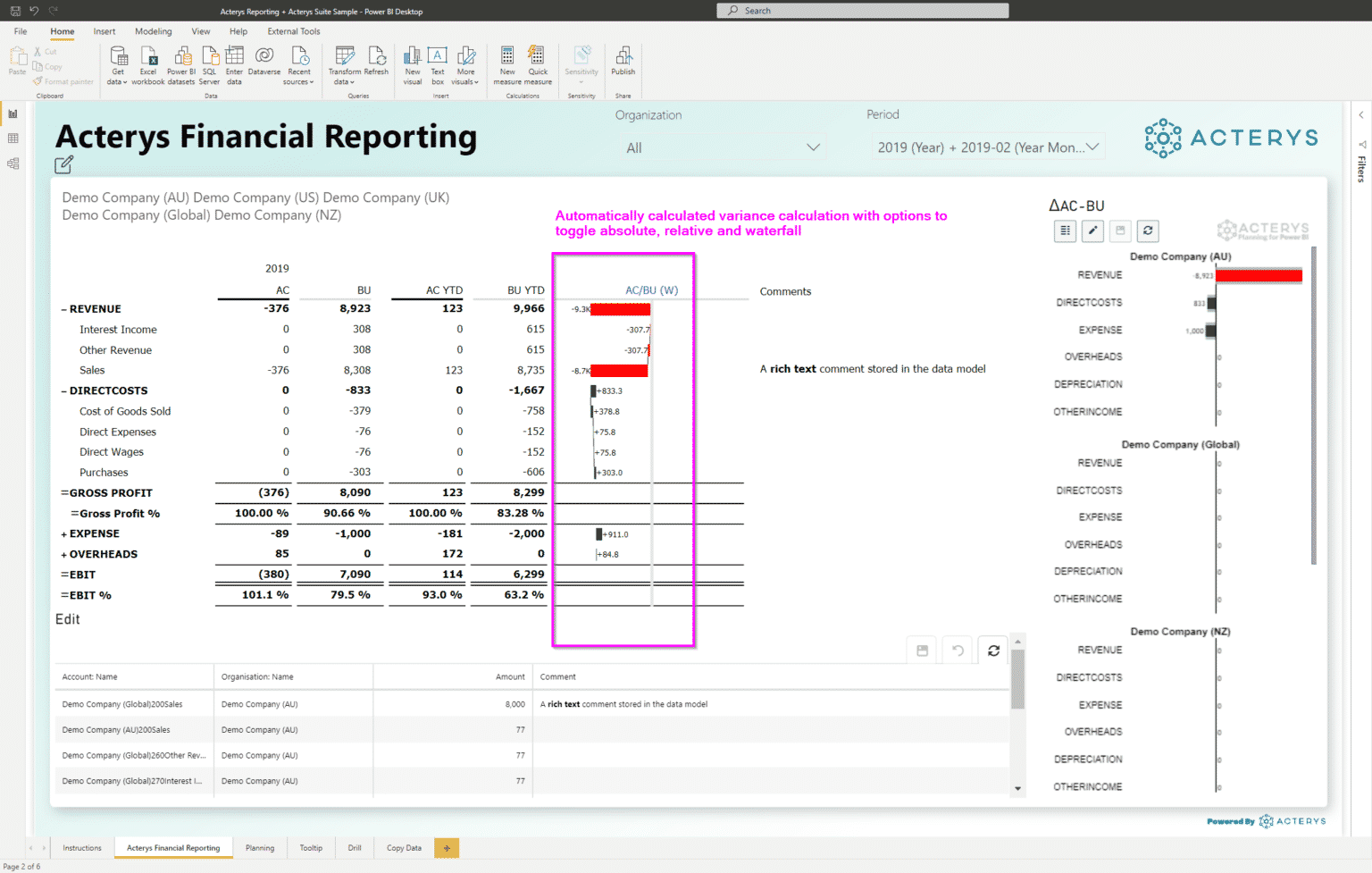Insert a Text box

point(437,63)
